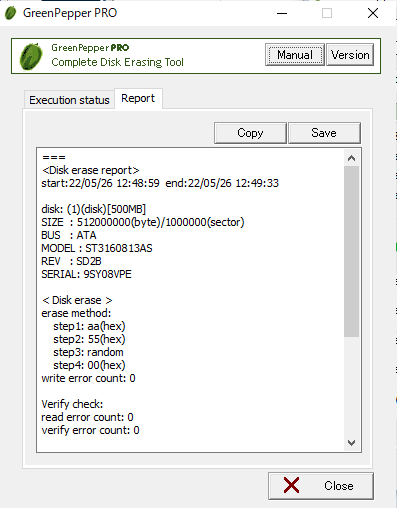Image resolution: width=397 pixels, height=508 pixels.
Task: Click the 'disk: (1)(disk)[500MB]' line
Action: (x=94, y=209)
